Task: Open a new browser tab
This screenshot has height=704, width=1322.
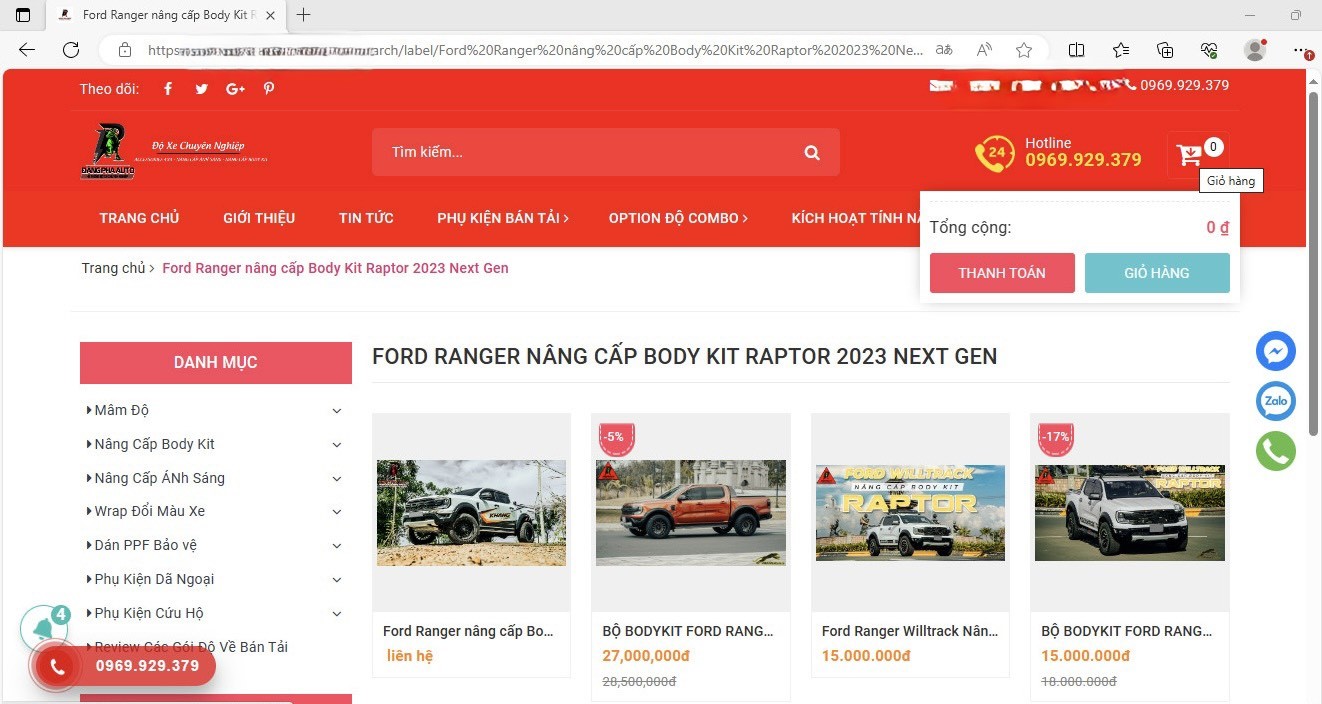Action: [304, 15]
